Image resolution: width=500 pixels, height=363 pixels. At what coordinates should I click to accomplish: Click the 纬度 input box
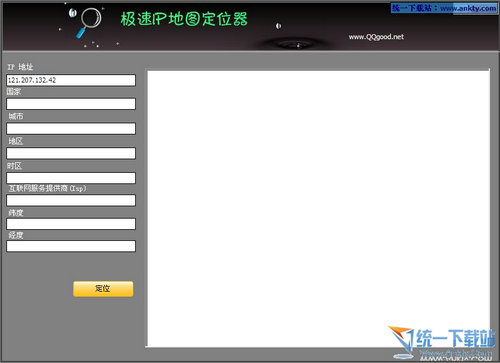coord(71,224)
